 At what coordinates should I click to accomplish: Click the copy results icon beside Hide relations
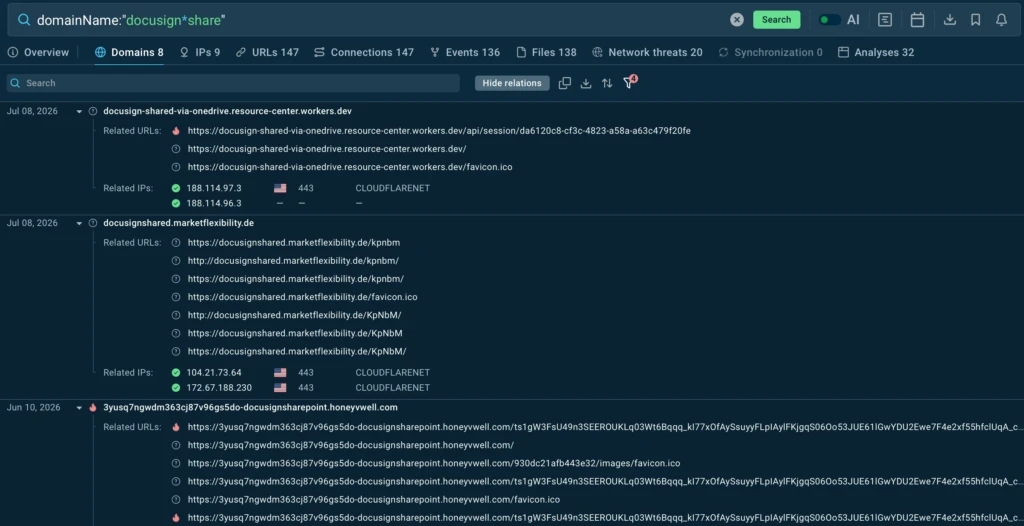pos(565,83)
